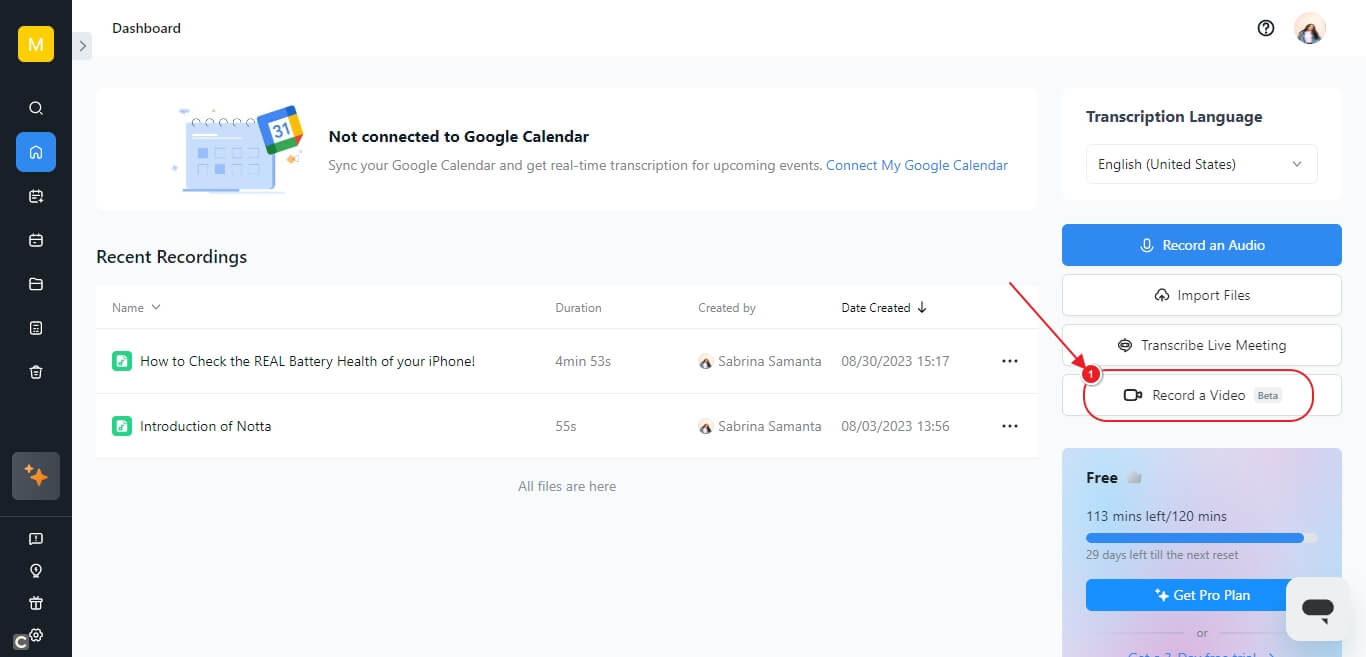Click the Free plan label

(x=1102, y=478)
